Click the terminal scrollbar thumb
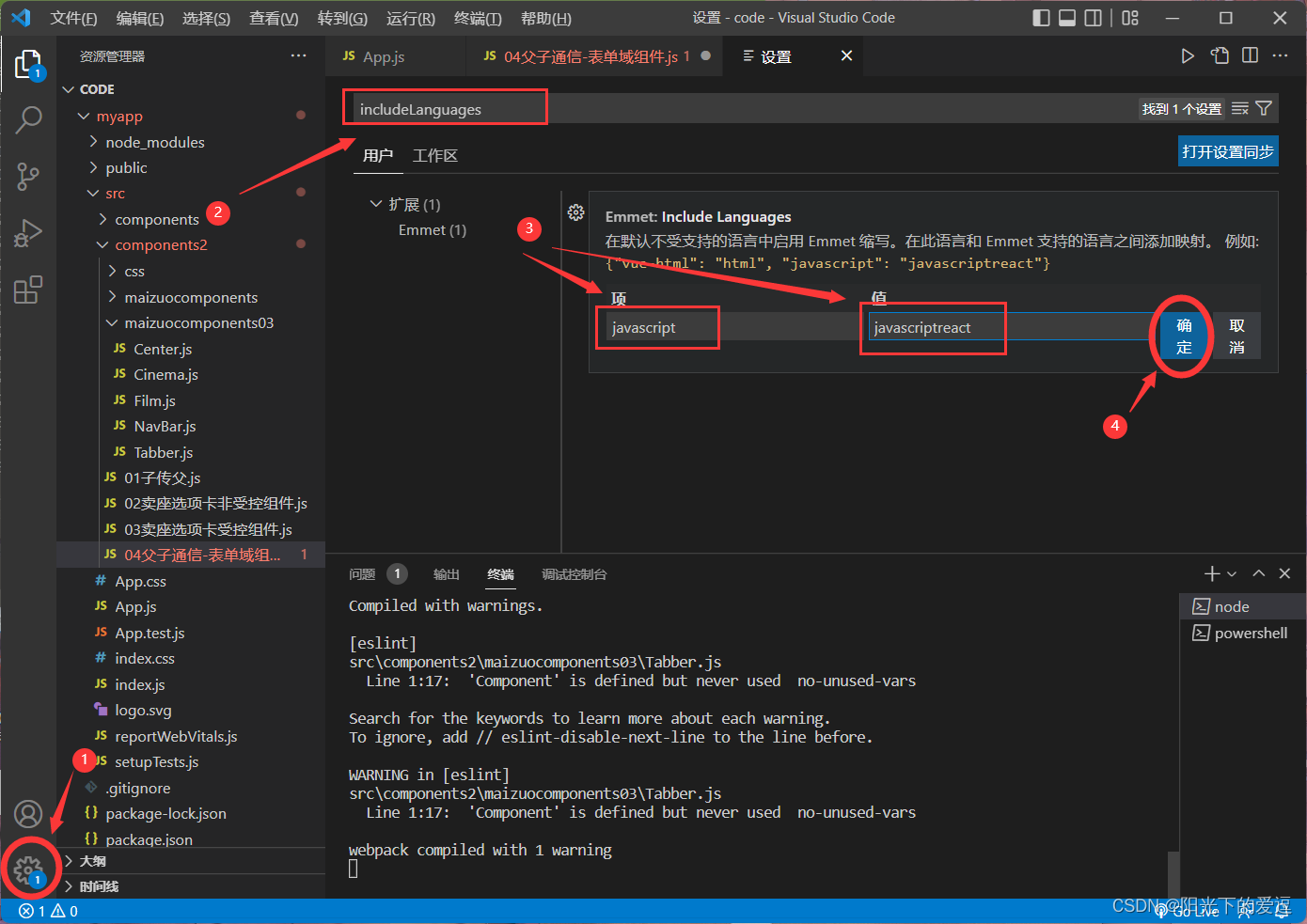 pos(1173,874)
